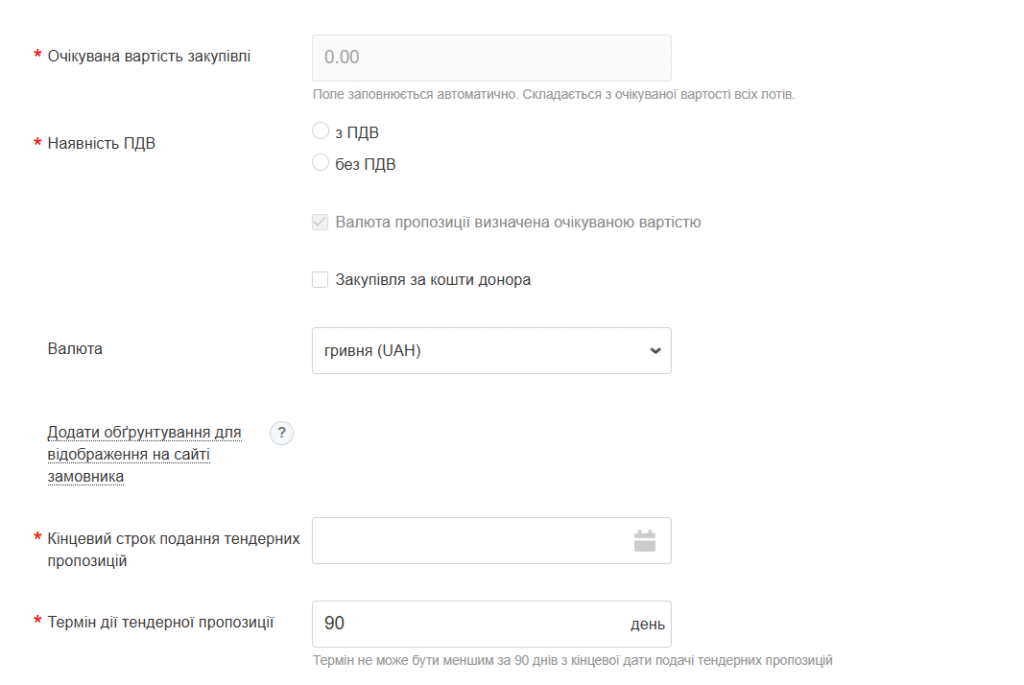Click "Додати обґрунтування для відображення" link
Image resolution: width=1024 pixels, height=685 pixels.
[144, 454]
